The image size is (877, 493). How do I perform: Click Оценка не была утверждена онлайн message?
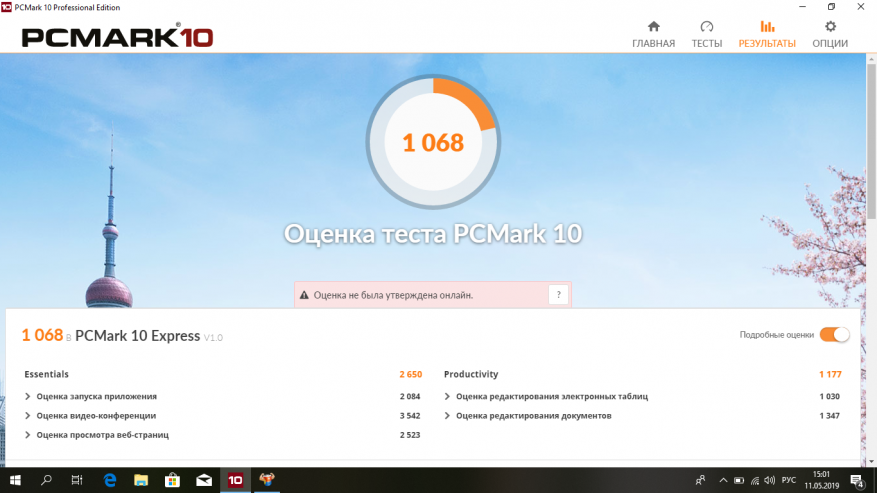pyautogui.click(x=393, y=295)
